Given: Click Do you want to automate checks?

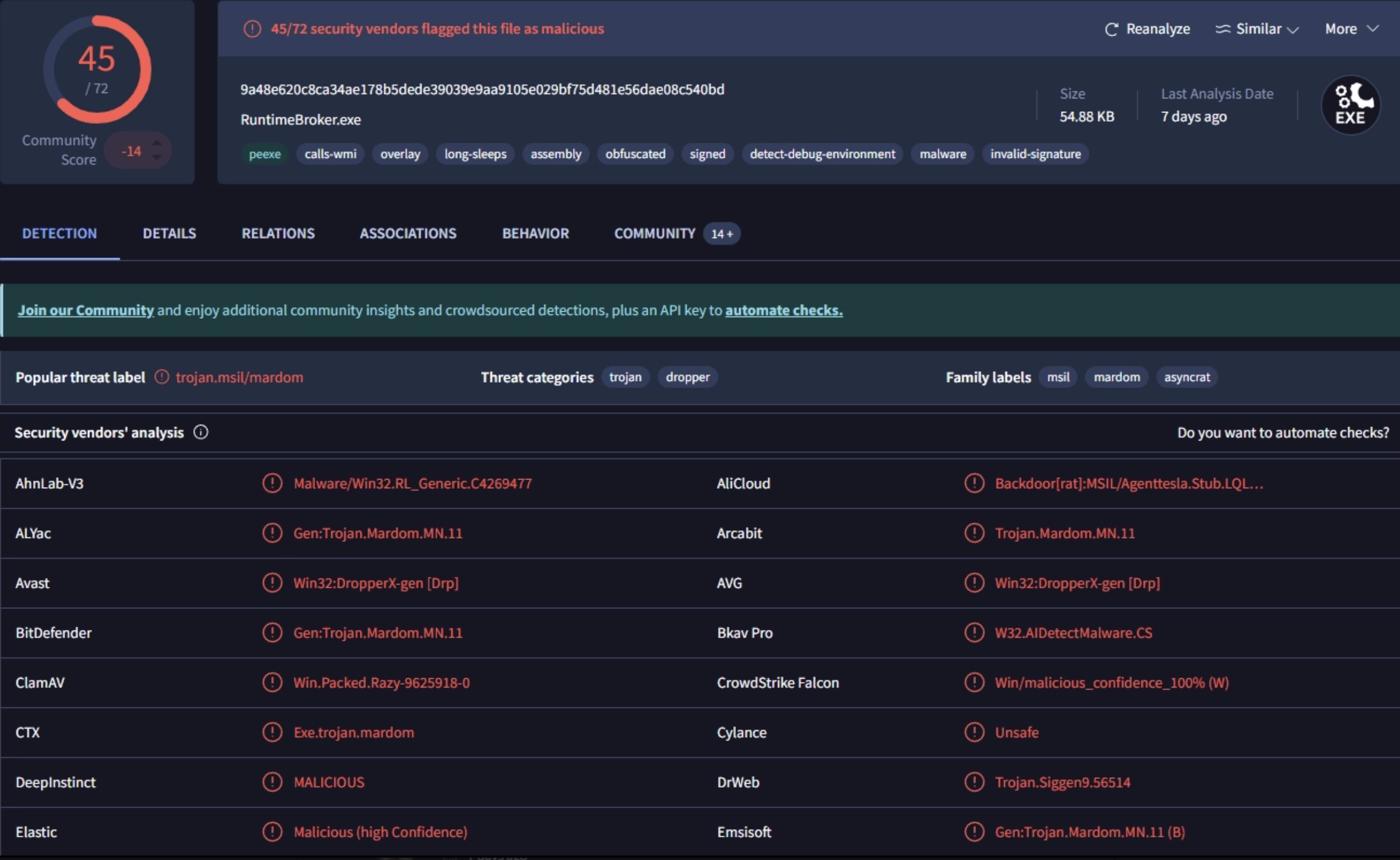Looking at the screenshot, I should pos(1283,432).
